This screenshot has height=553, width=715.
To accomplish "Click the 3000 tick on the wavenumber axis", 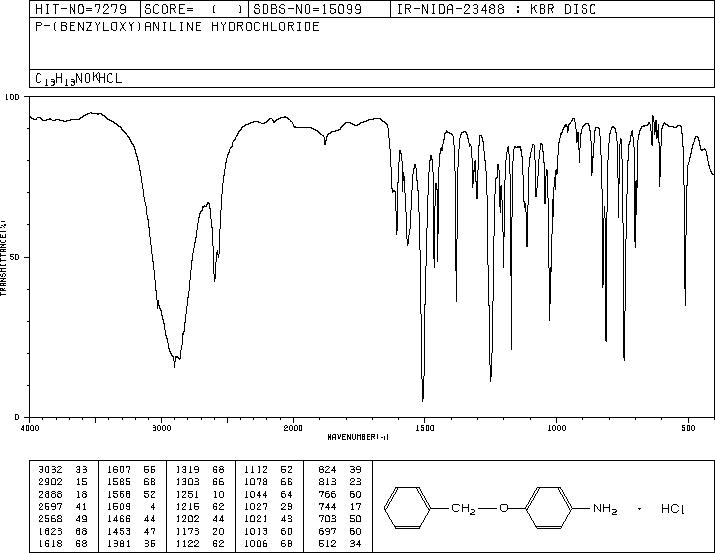I will (x=161, y=428).
